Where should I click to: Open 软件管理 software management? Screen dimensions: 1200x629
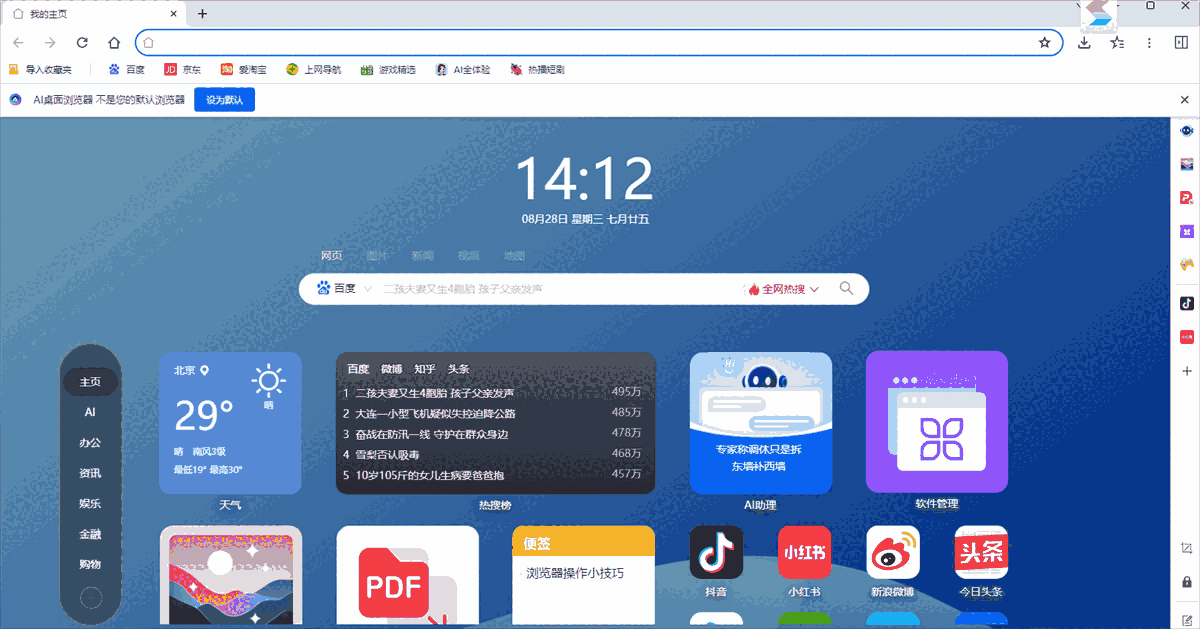[x=936, y=422]
